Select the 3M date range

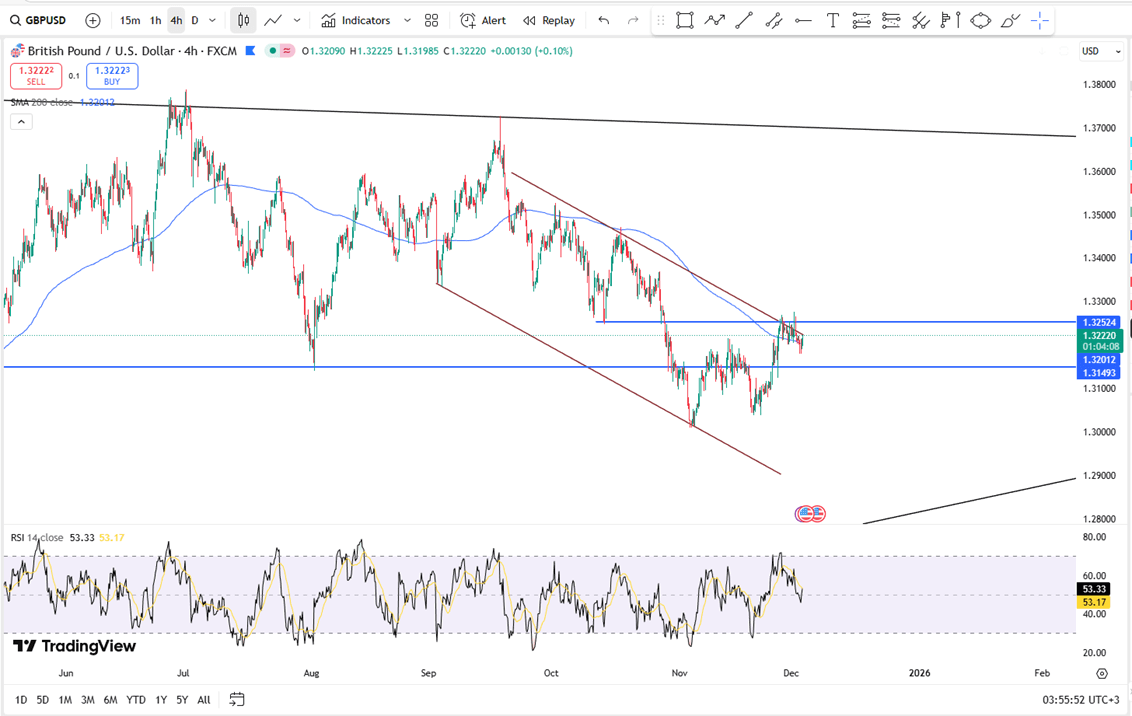[88, 700]
